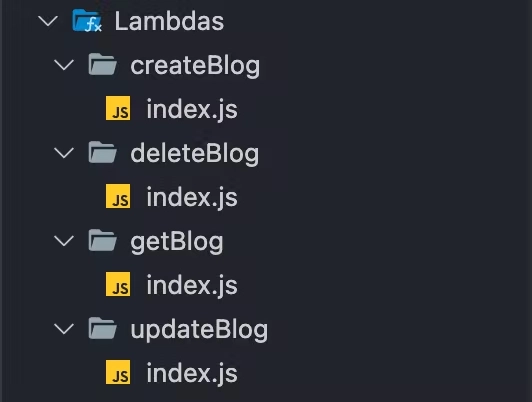Image resolution: width=532 pixels, height=402 pixels.
Task: Collapse the createBlog folder chevron
Action: point(64,65)
